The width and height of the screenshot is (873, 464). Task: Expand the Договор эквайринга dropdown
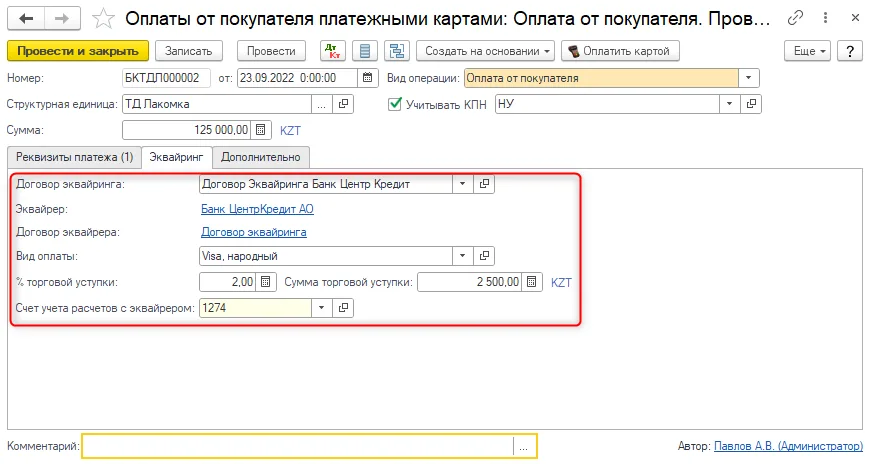pos(463,184)
